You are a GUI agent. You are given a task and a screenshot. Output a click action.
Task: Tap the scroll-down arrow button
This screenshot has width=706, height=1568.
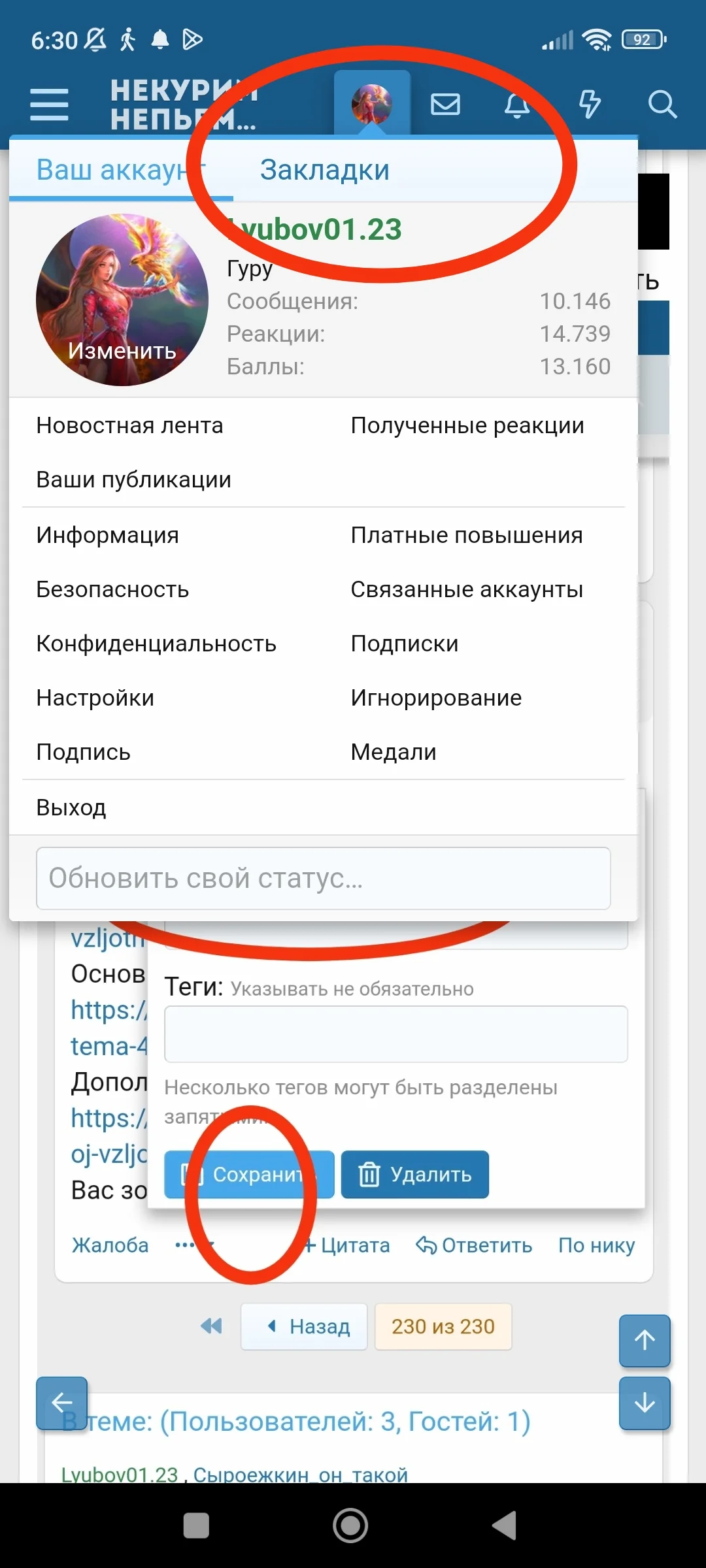coord(645,1403)
